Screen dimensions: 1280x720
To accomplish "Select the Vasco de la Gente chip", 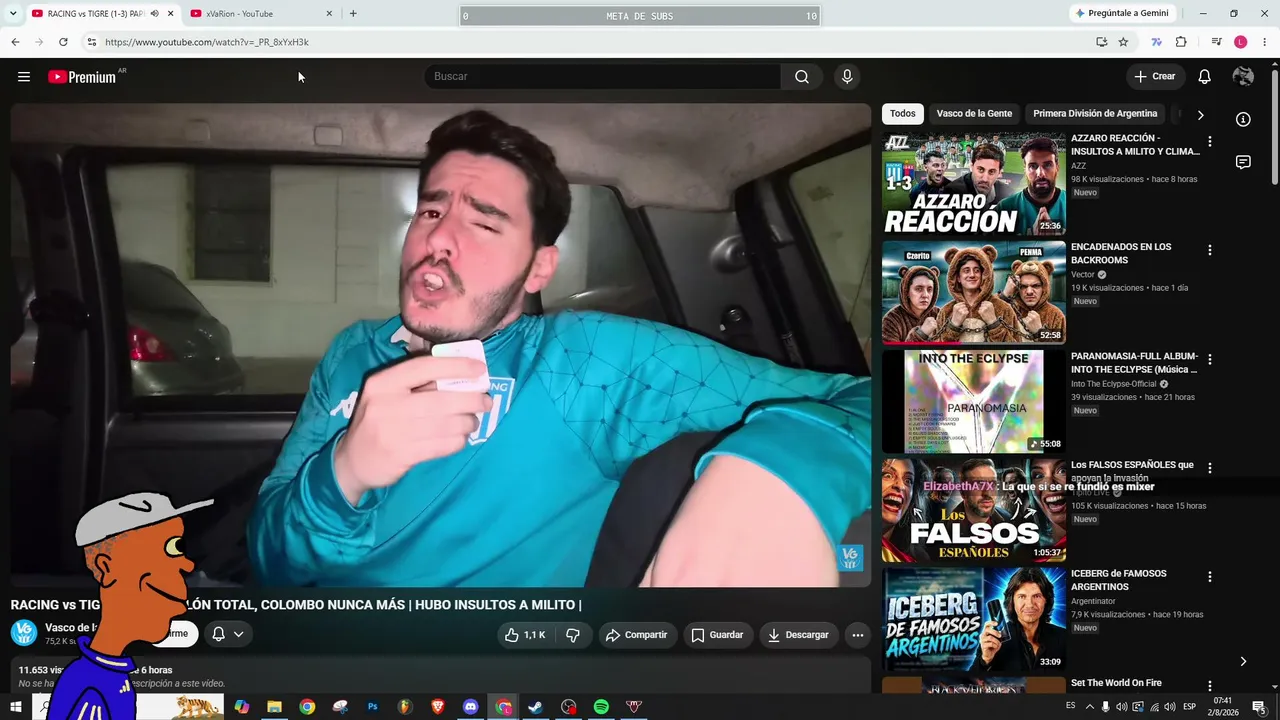I will (974, 114).
